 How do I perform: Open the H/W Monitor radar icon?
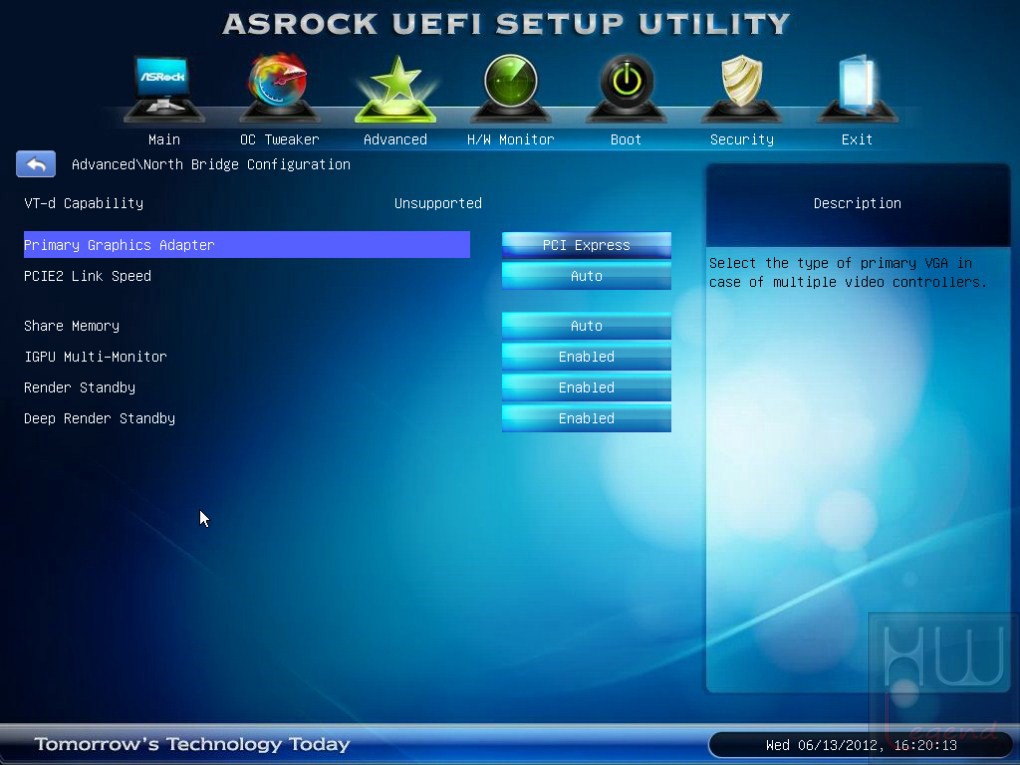click(511, 88)
